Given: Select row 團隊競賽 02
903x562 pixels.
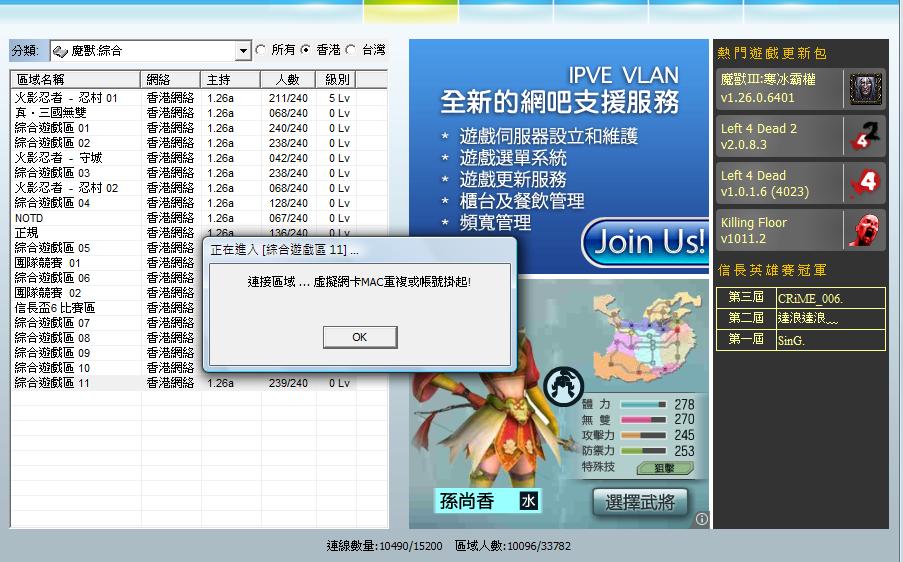Looking at the screenshot, I should click(107, 293).
